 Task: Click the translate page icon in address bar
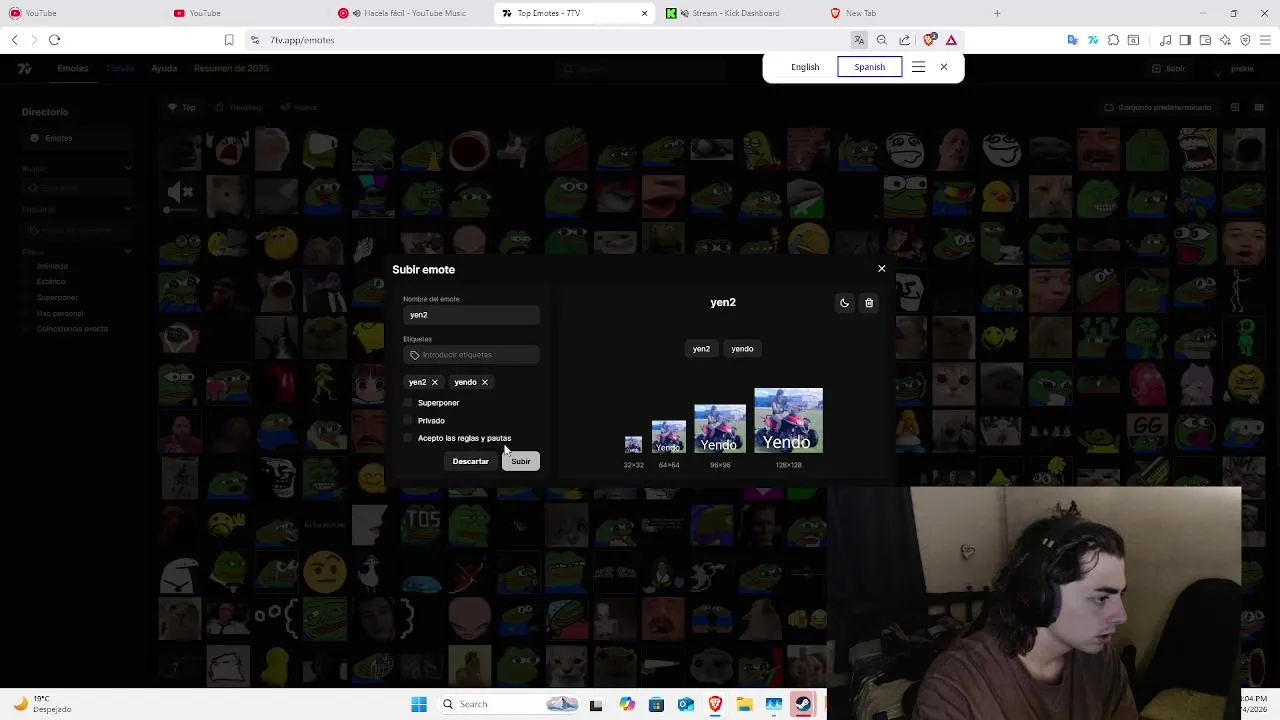(858, 40)
